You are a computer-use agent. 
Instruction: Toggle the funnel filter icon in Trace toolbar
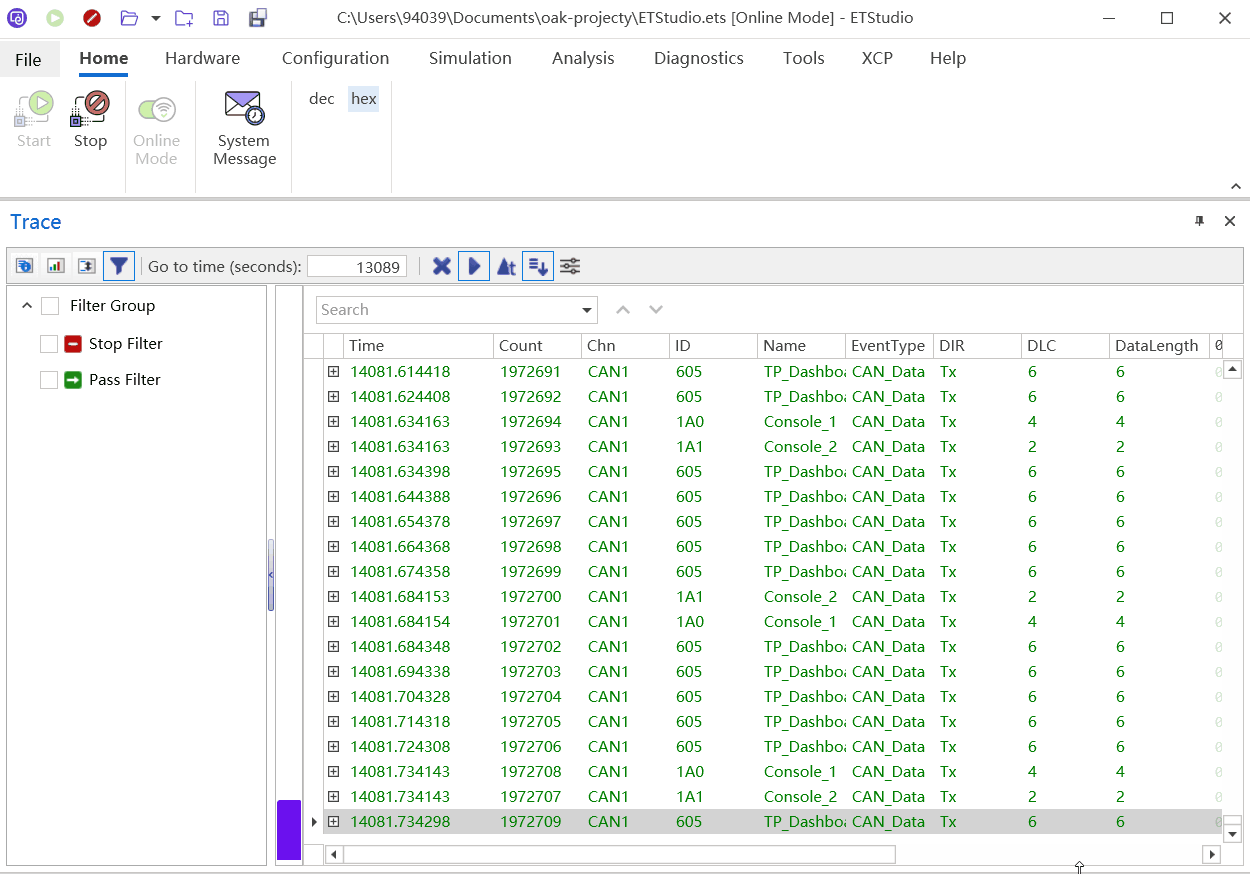(119, 266)
